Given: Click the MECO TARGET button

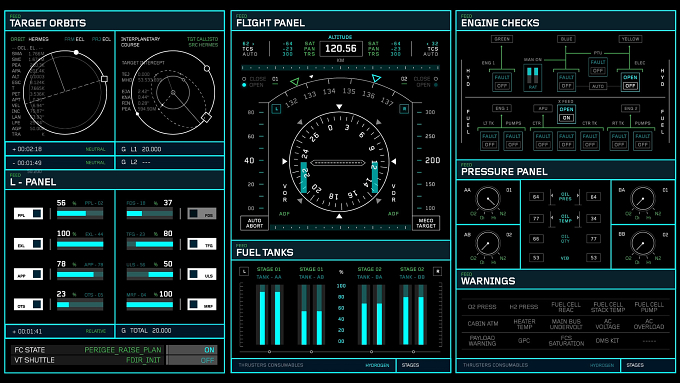Looking at the screenshot, I should [426, 223].
